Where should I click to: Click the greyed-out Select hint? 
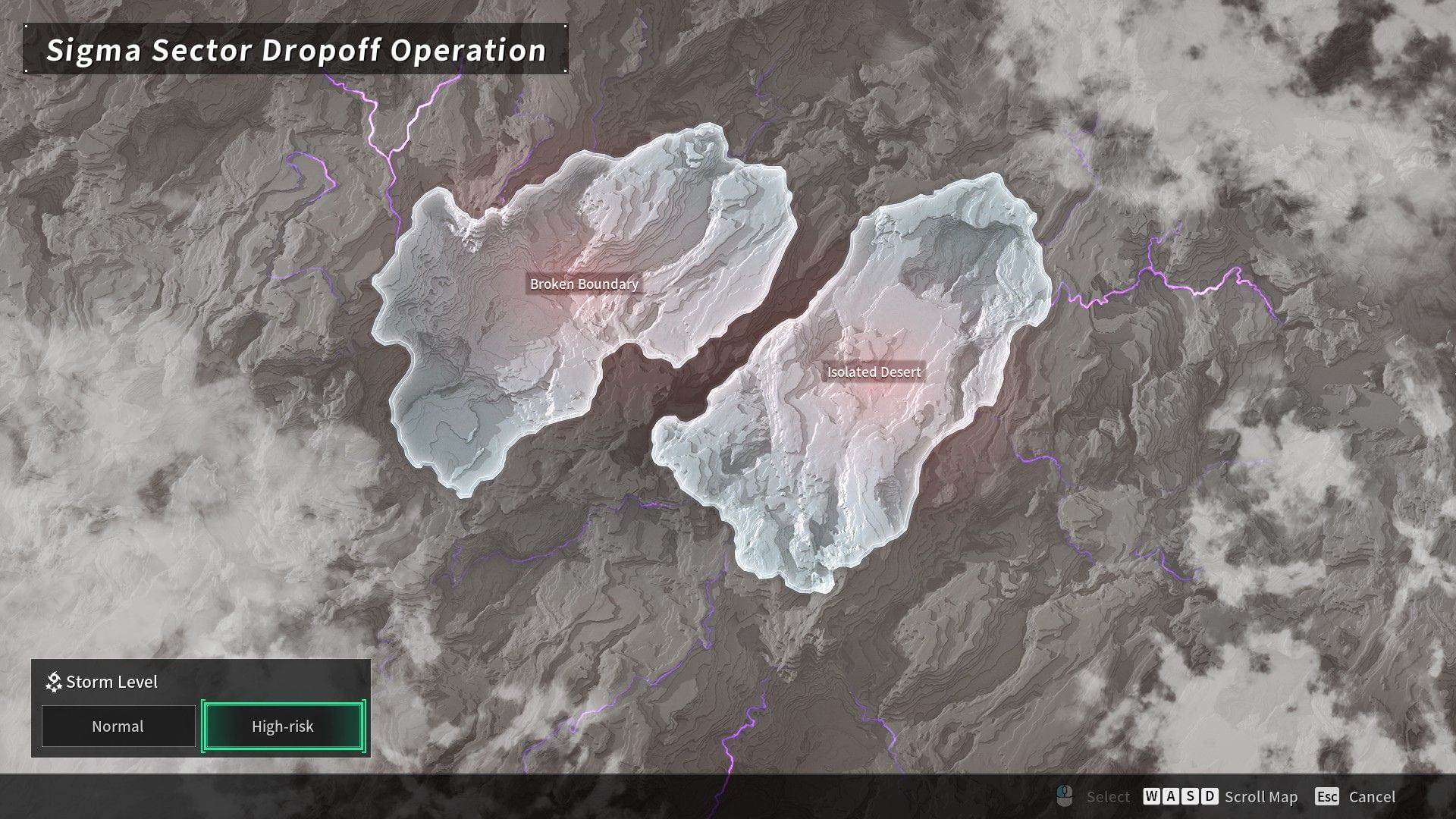click(x=1108, y=797)
